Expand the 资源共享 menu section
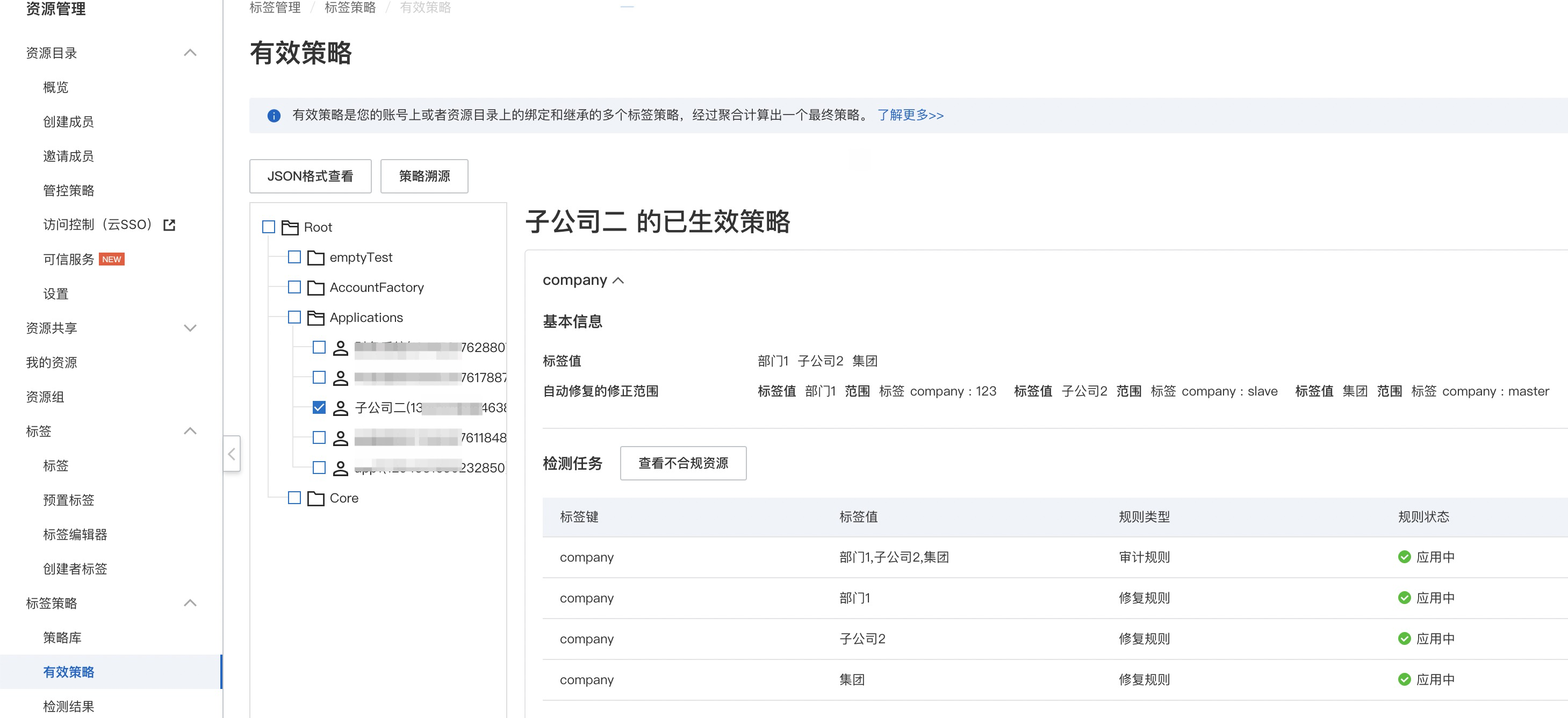This screenshot has height=718, width=1568. point(190,328)
